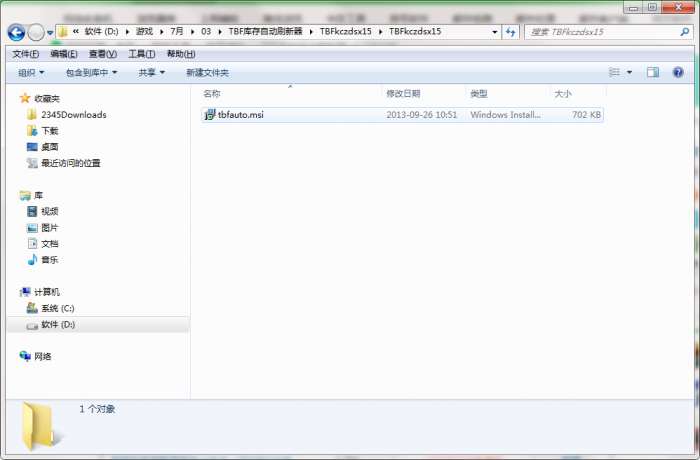Viewport: 700px width, 460px height.
Task: Open 2345Downloads favorite folder
Action: pos(74,115)
